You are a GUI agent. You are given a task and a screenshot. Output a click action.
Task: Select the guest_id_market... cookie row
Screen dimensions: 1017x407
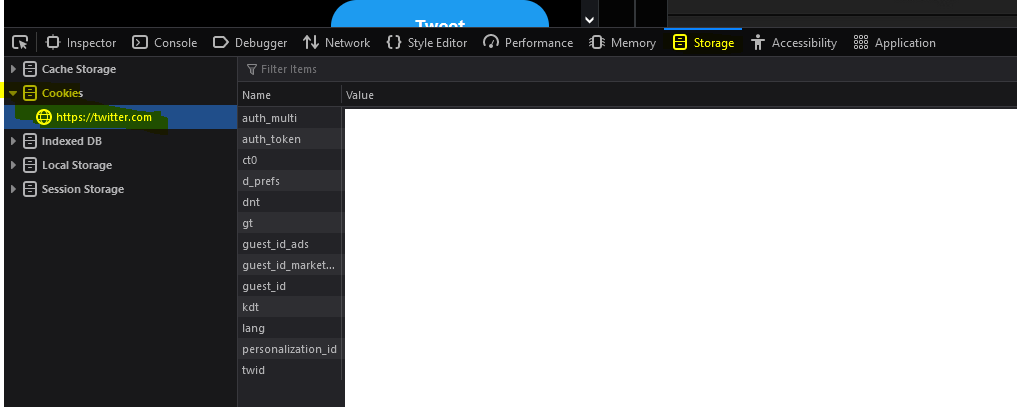291,264
